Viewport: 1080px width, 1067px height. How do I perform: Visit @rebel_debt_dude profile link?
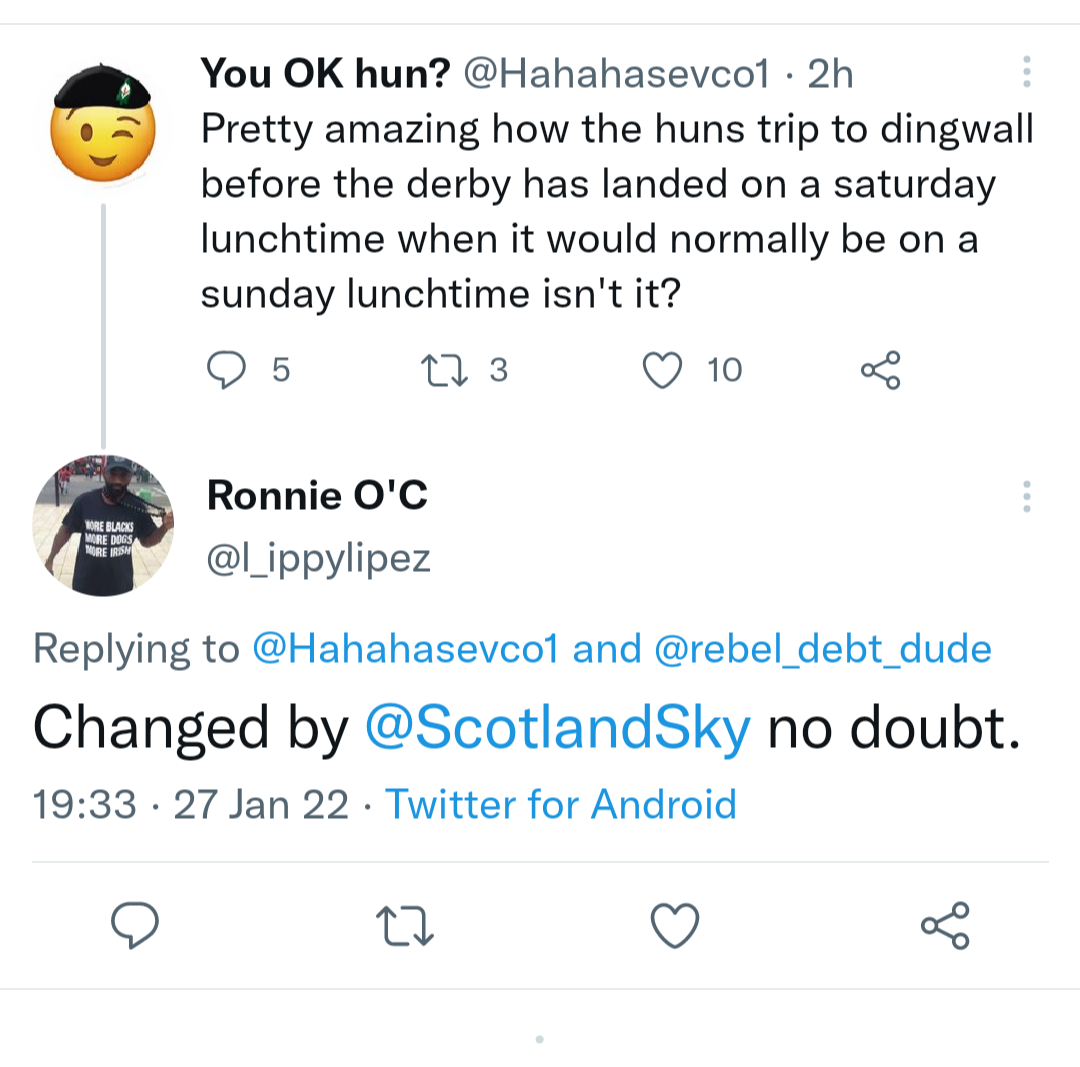tap(823, 650)
